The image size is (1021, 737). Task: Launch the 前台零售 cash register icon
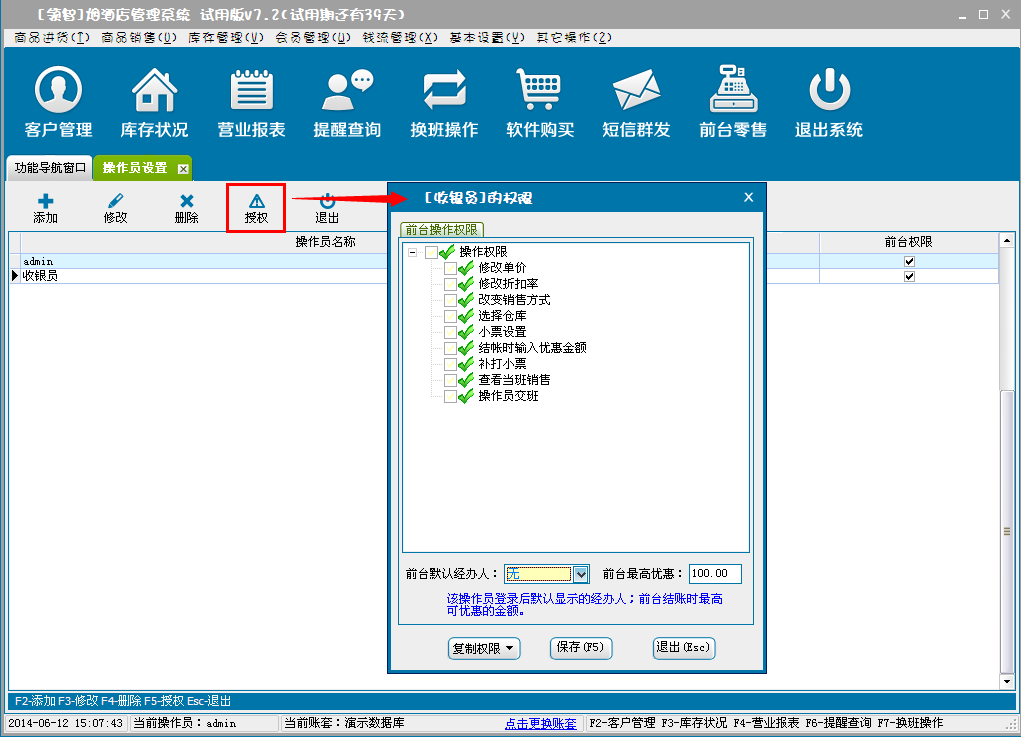pyautogui.click(x=733, y=92)
